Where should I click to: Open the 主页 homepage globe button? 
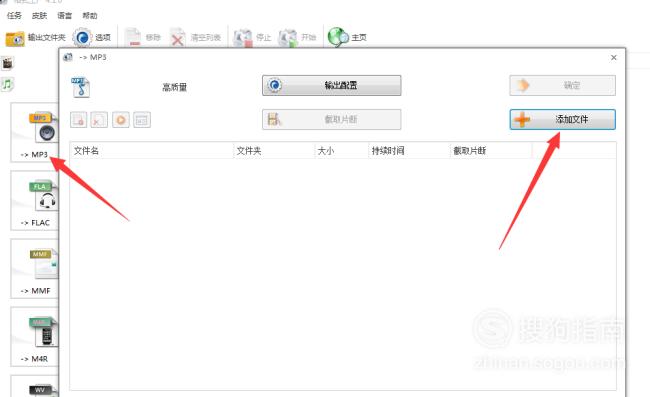coord(347,38)
